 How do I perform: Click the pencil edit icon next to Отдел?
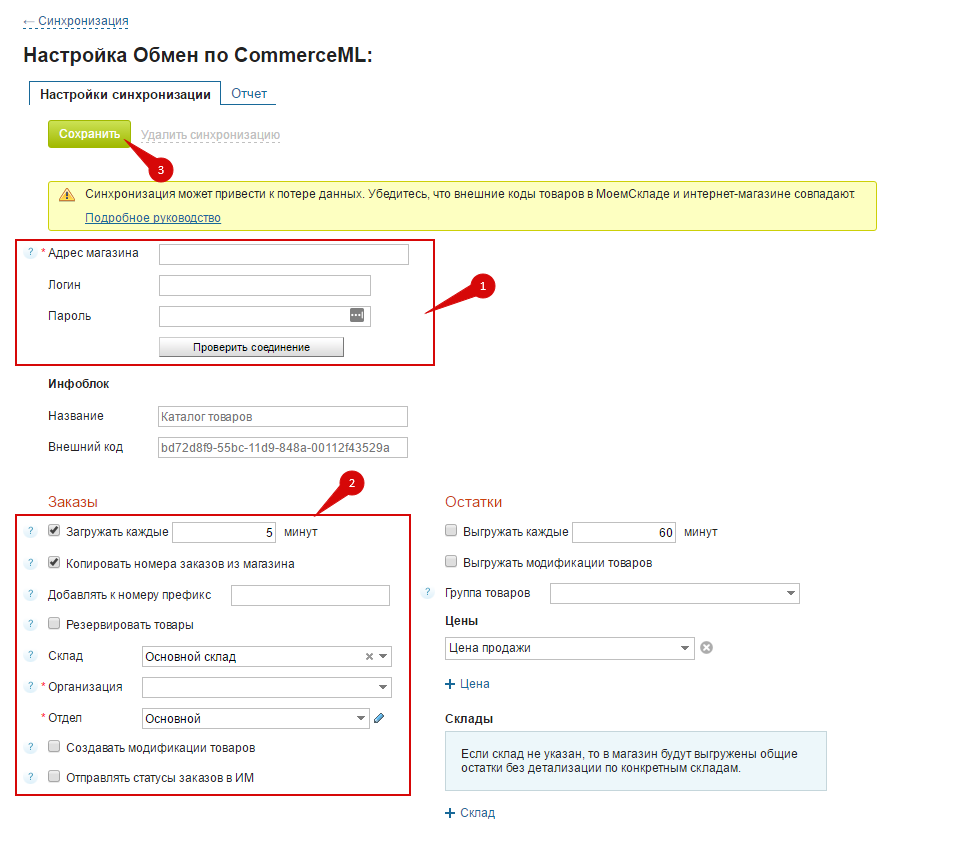click(x=379, y=718)
